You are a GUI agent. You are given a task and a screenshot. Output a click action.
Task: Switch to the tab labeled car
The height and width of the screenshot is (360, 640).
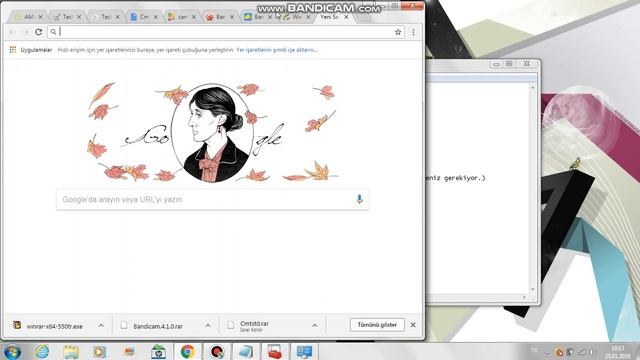click(182, 17)
